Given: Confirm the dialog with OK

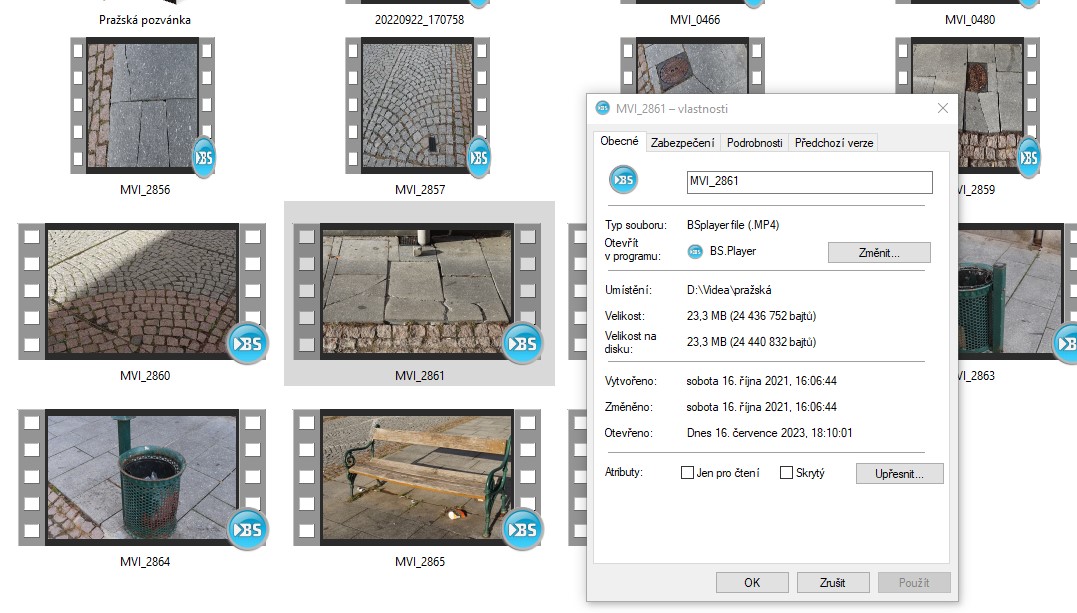Looking at the screenshot, I should [752, 582].
